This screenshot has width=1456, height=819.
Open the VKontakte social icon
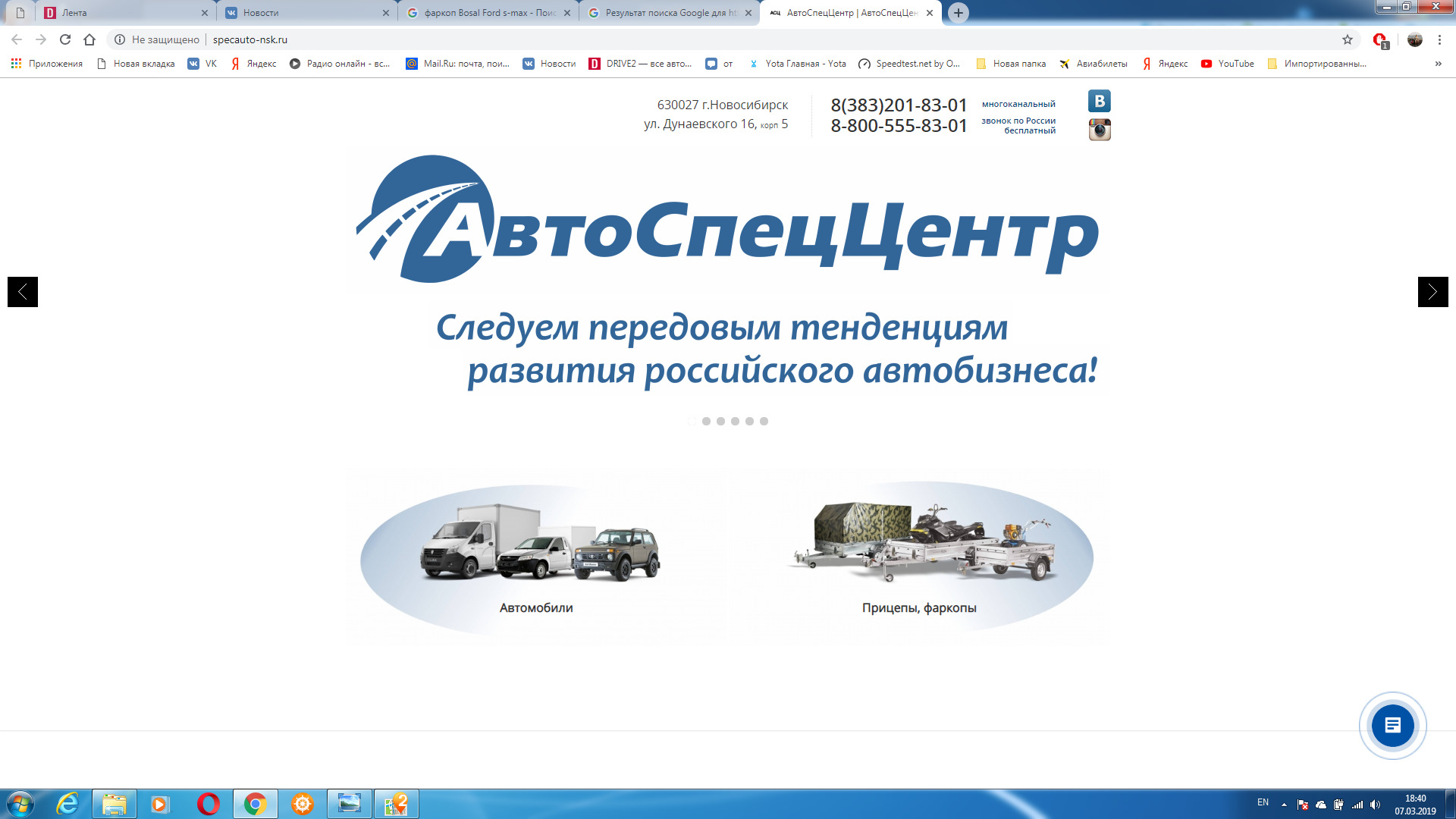1099,101
